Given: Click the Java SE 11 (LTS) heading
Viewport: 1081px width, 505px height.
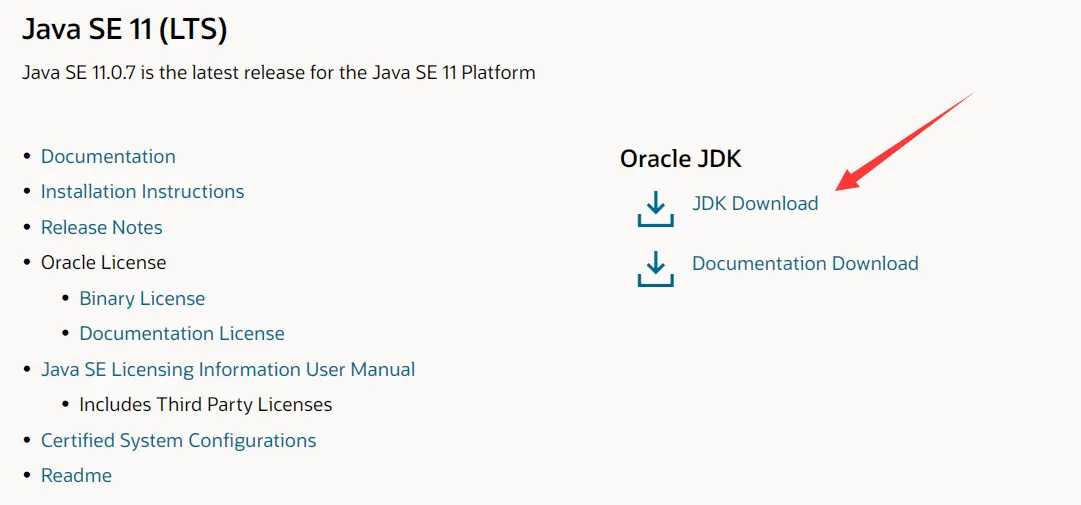Looking at the screenshot, I should pyautogui.click(x=125, y=30).
